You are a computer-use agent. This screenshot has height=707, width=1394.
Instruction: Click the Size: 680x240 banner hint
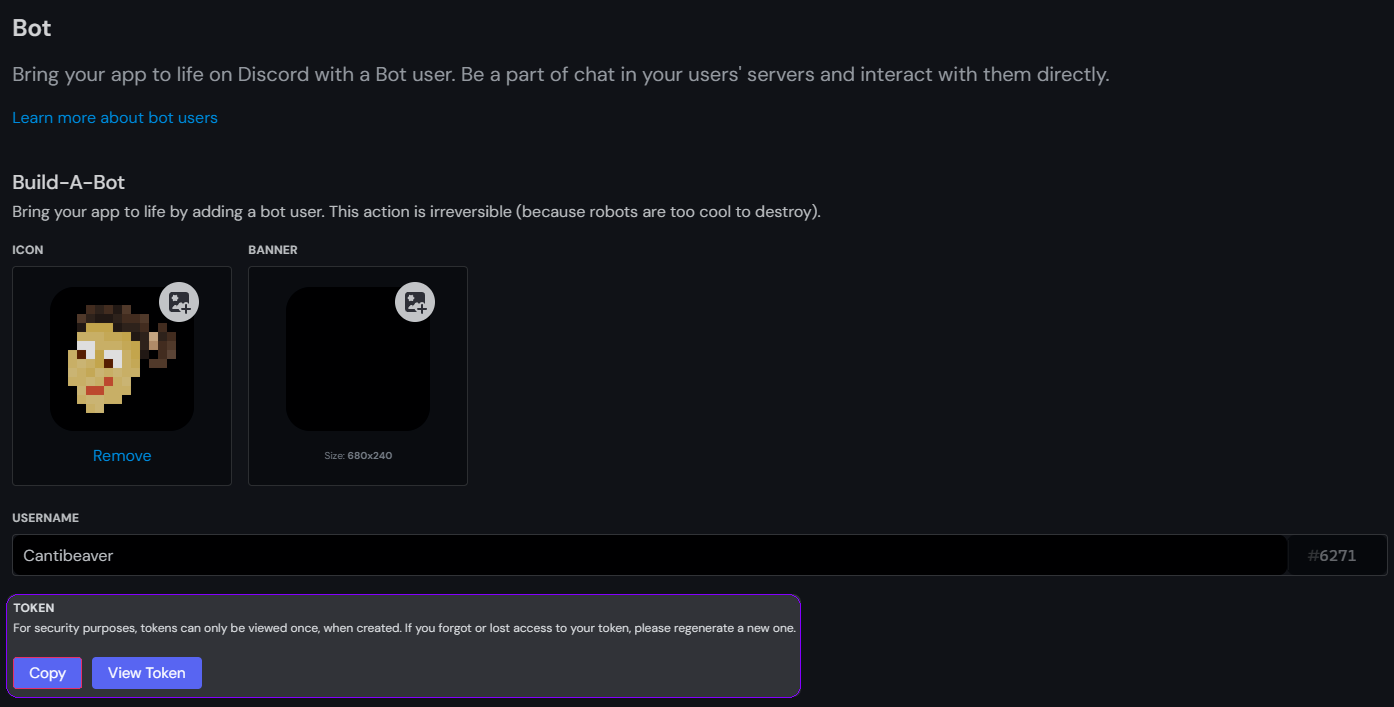click(357, 456)
